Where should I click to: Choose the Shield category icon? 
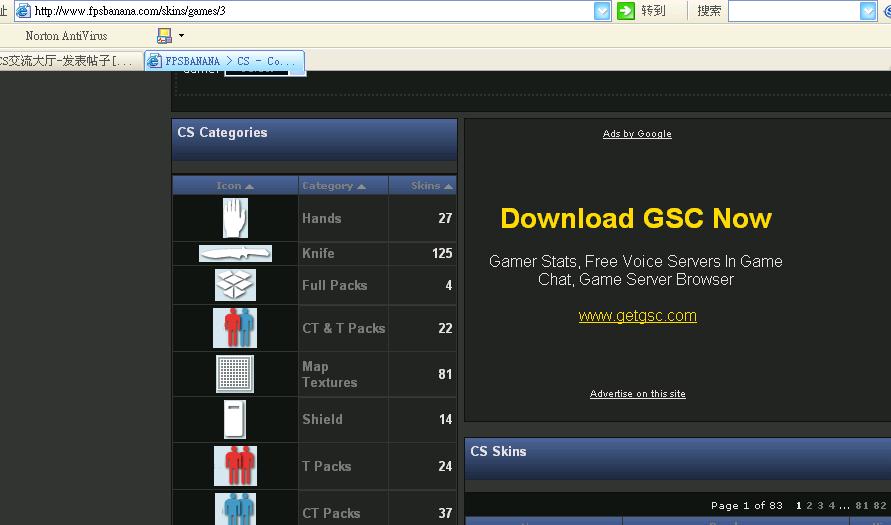point(235,420)
